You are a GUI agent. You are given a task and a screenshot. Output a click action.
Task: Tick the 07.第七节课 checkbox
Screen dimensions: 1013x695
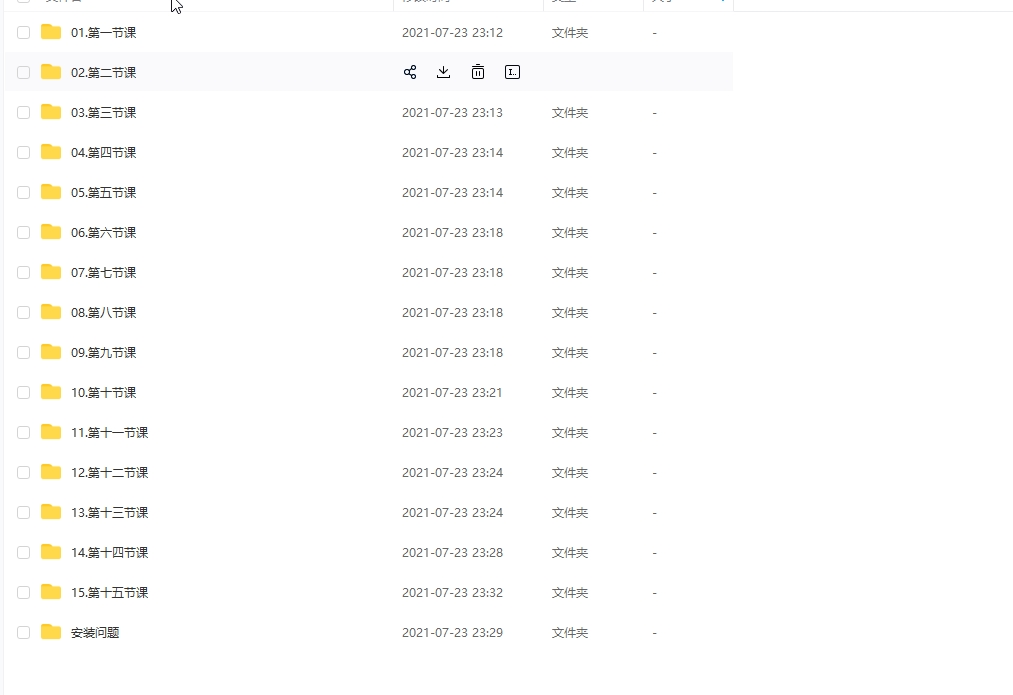23,273
